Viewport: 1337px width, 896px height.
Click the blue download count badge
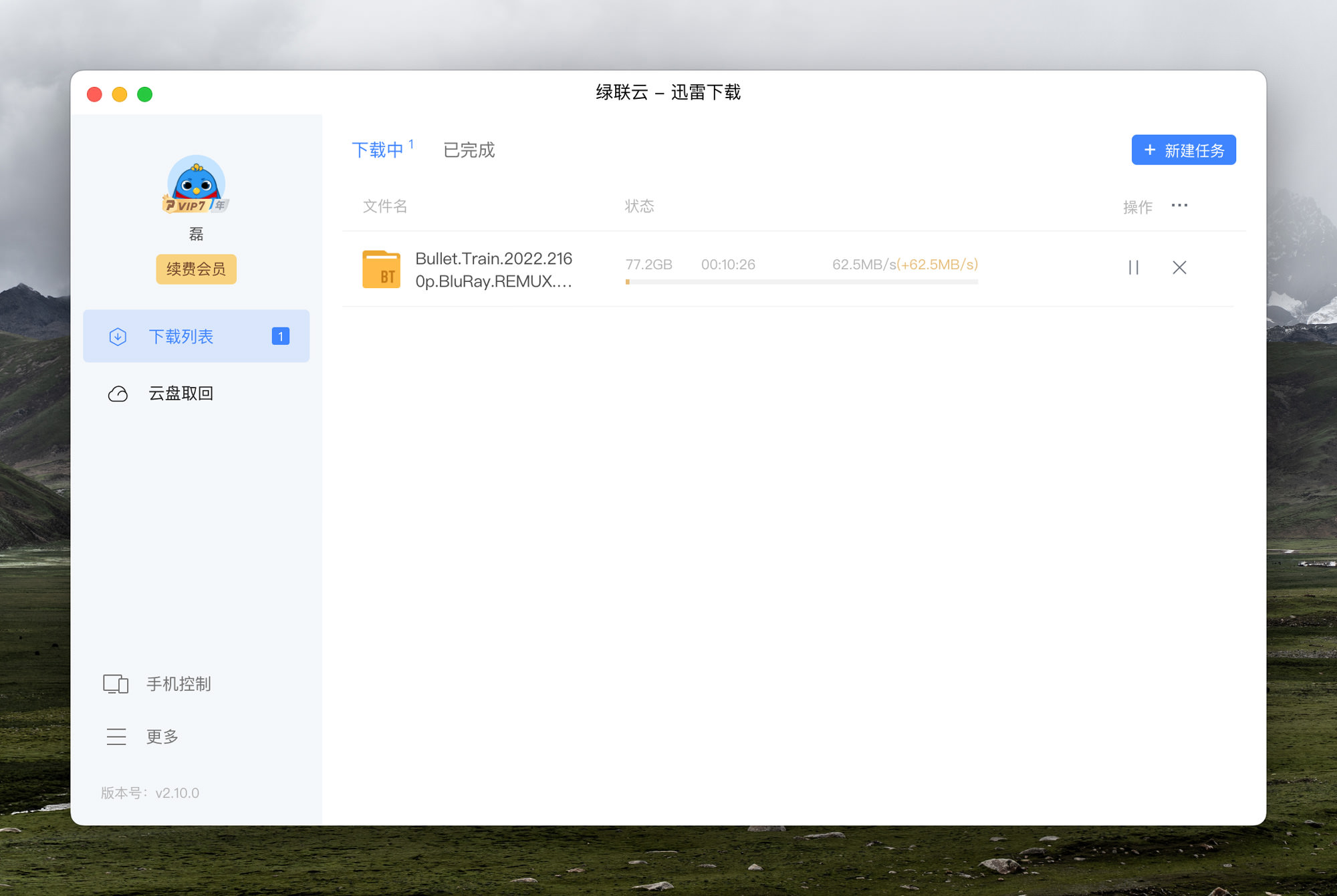(280, 336)
